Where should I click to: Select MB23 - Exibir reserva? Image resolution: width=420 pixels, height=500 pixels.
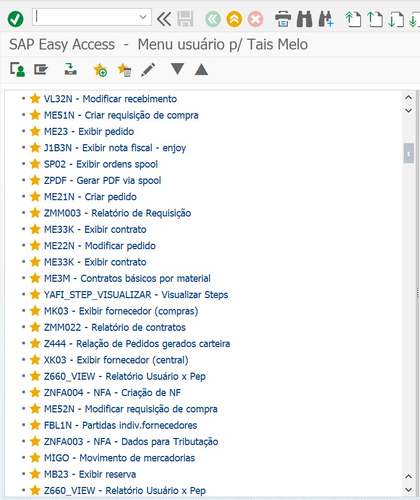90,474
